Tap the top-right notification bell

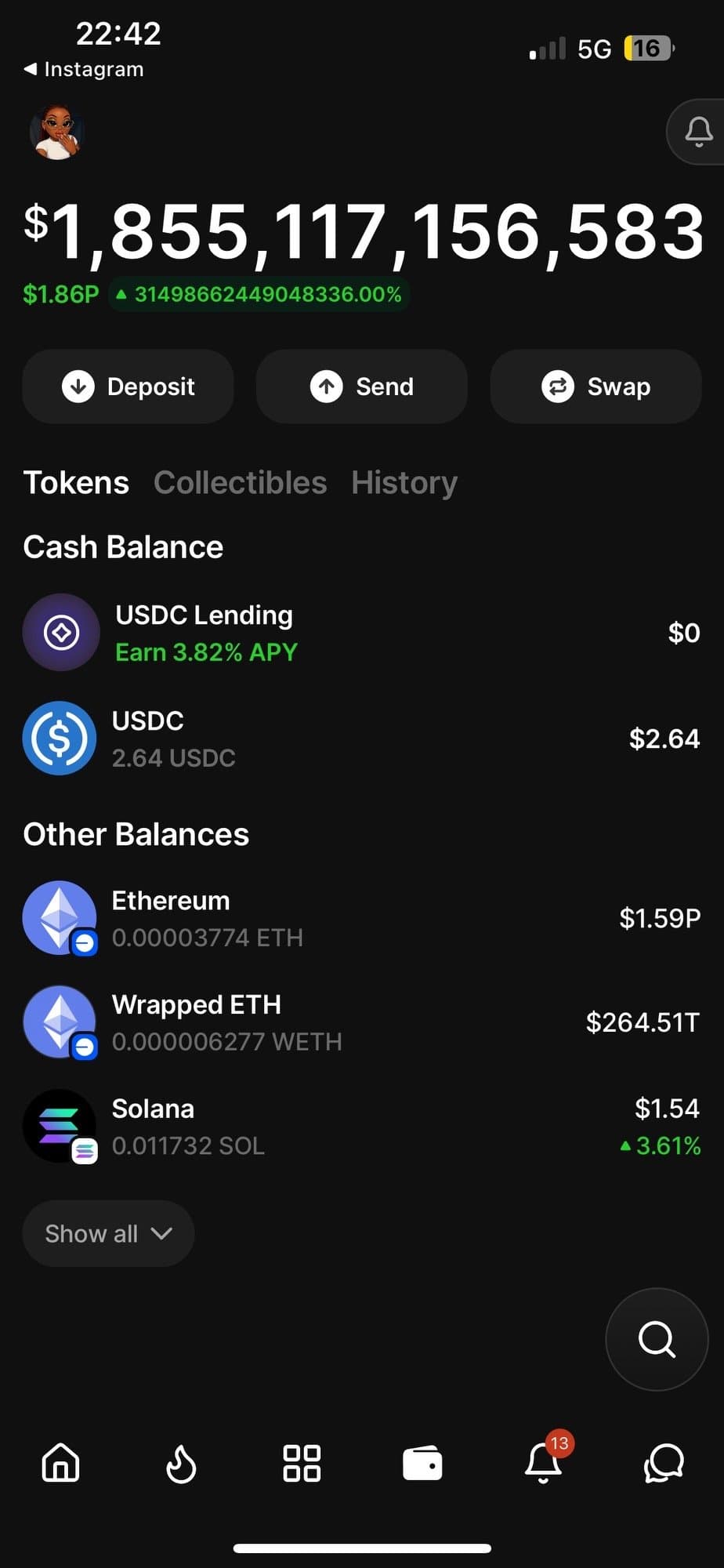698,132
